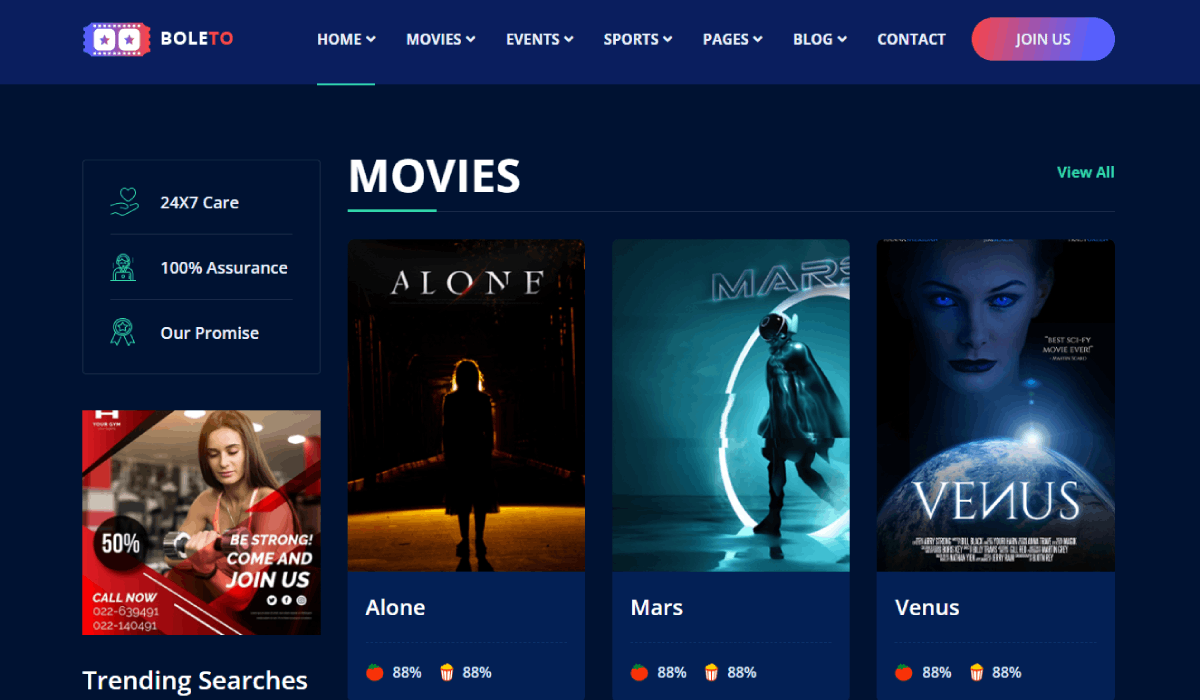1200x700 pixels.
Task: Click the popcorn rating icon under Alone
Action: [x=447, y=672]
